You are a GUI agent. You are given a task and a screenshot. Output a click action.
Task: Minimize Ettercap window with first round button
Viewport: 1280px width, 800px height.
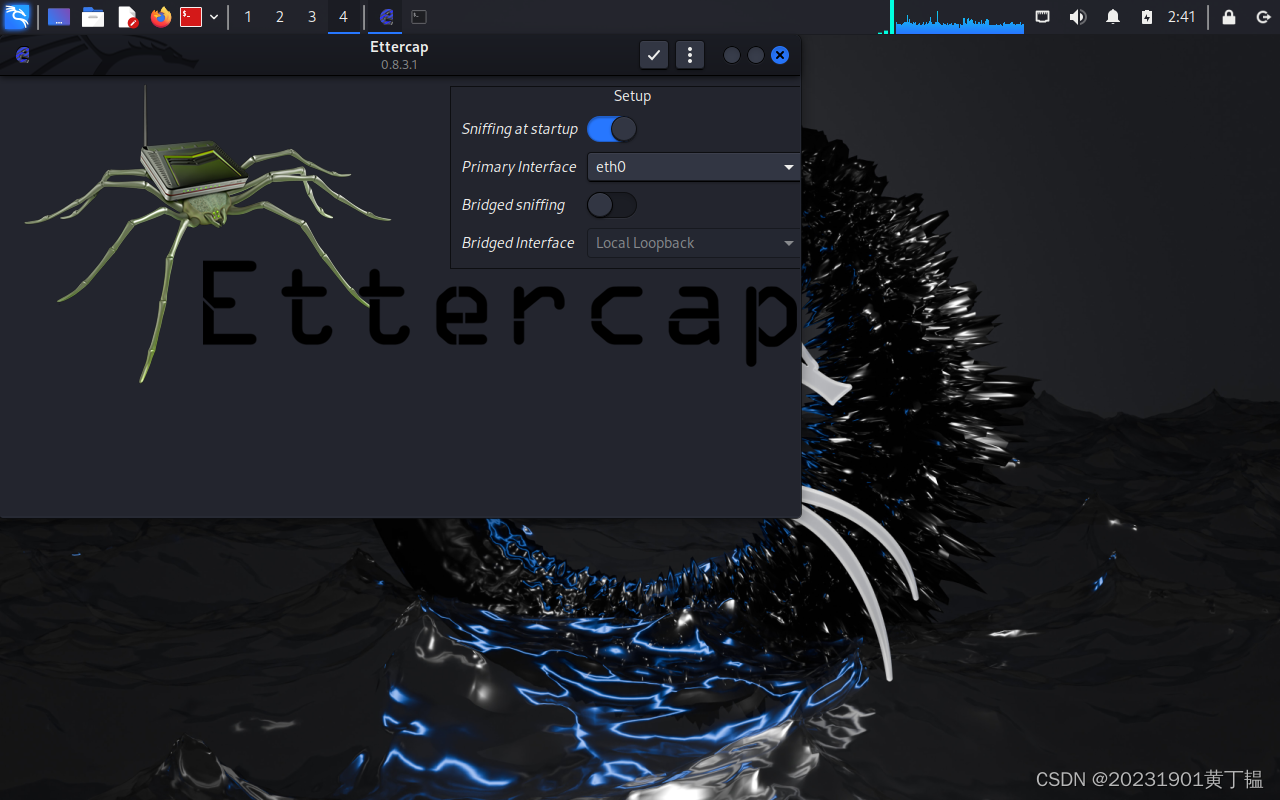(x=732, y=55)
